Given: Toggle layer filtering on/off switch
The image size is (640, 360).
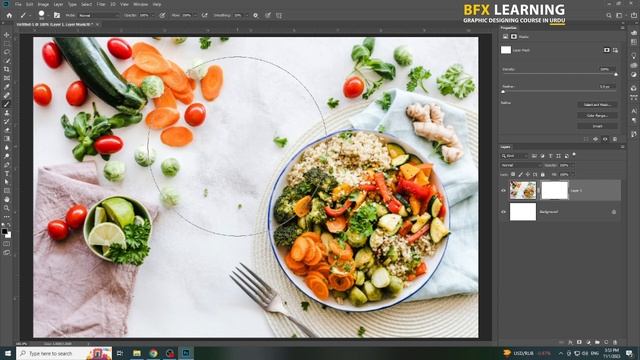Looking at the screenshot, I should tap(574, 154).
